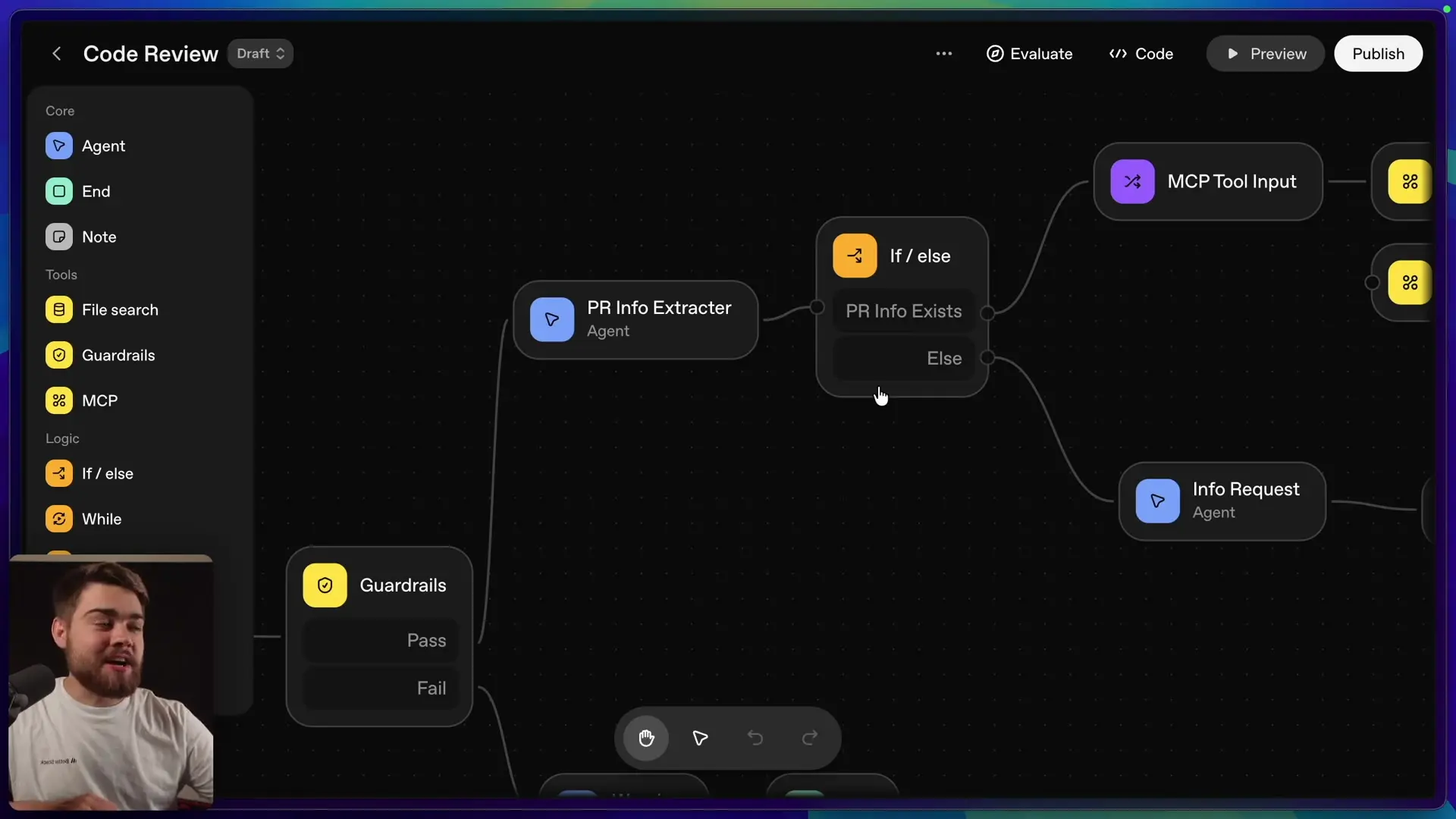Pick the End node icon
The width and height of the screenshot is (1456, 819).
click(x=59, y=191)
